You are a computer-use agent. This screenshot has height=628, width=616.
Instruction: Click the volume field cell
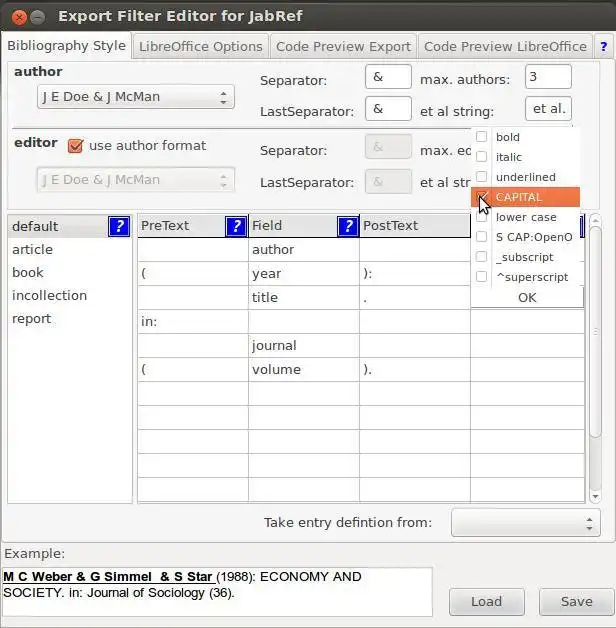pos(304,370)
